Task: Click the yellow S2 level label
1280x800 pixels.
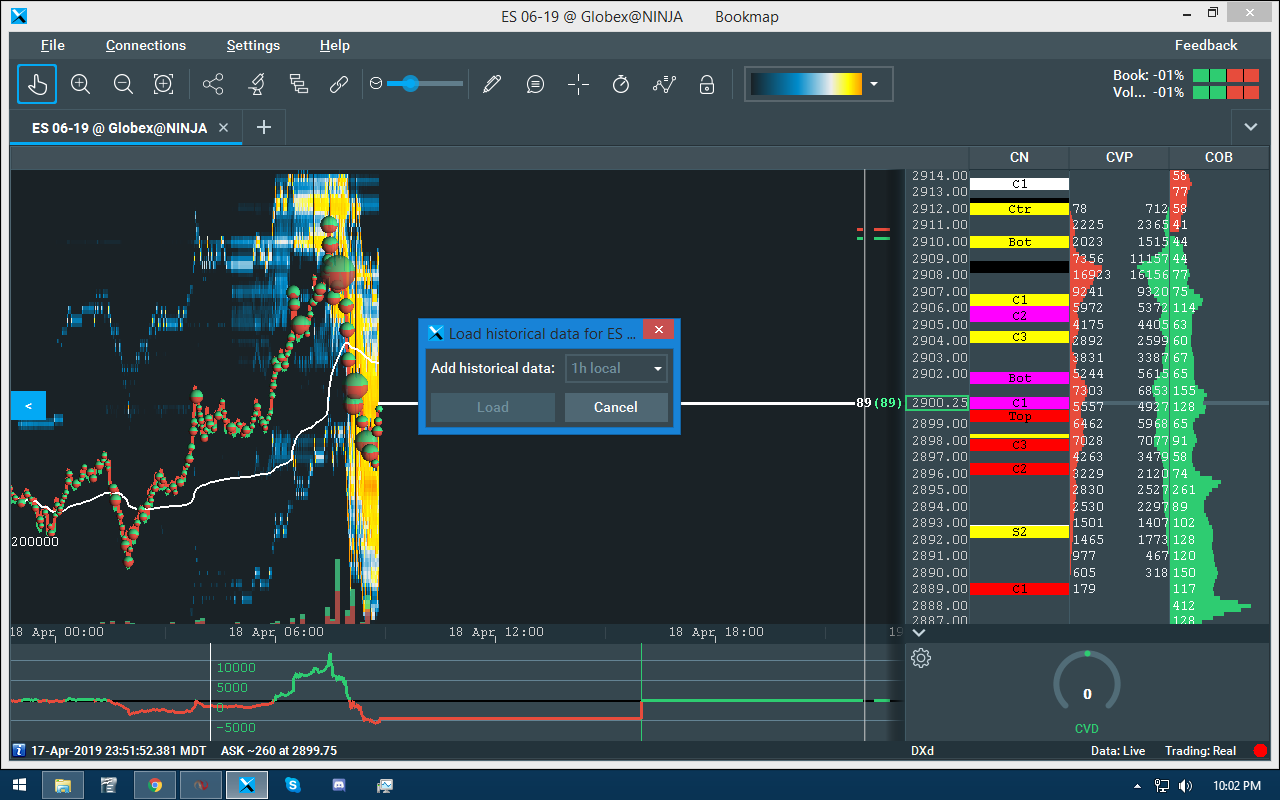Action: pos(1019,532)
